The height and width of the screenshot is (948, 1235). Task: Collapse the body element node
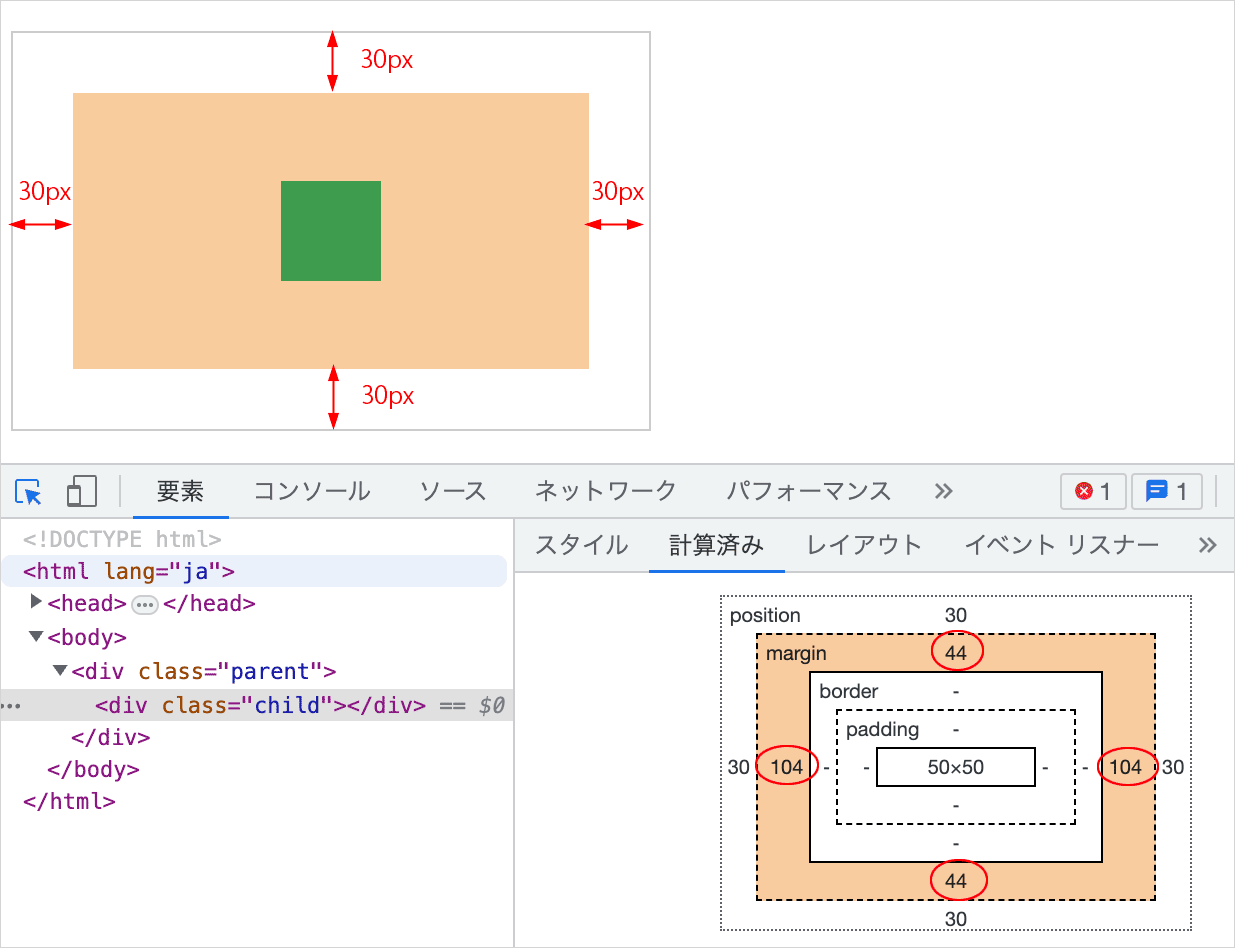coord(37,636)
